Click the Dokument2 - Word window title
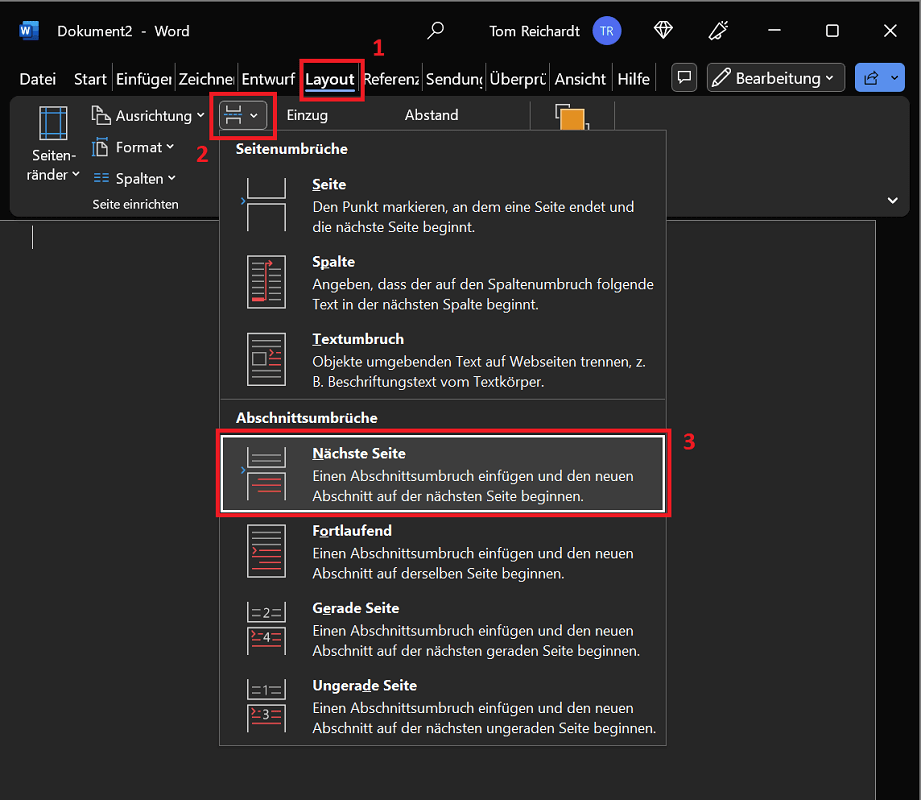921x800 pixels. (x=123, y=31)
